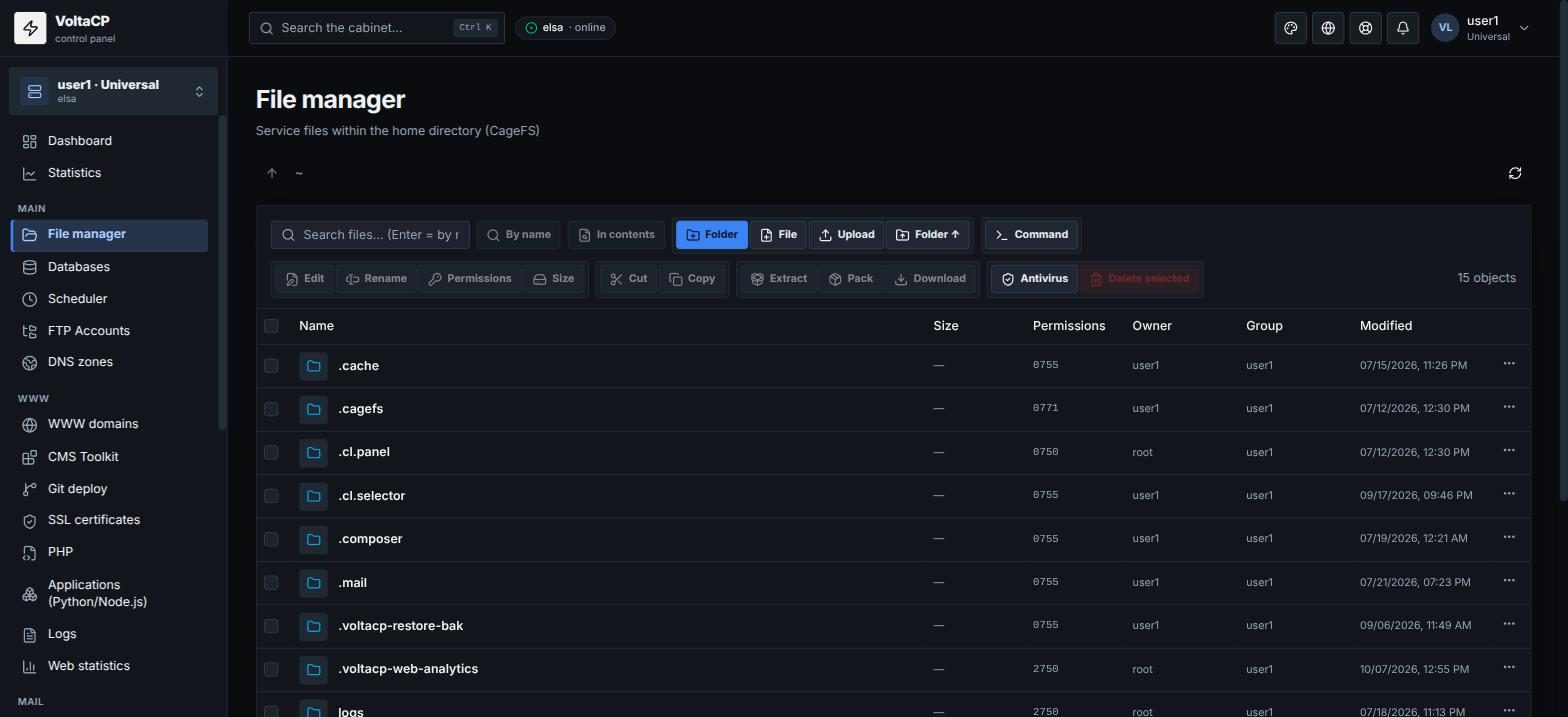1568x717 pixels.
Task: Click the refresh file list icon
Action: [1515, 173]
